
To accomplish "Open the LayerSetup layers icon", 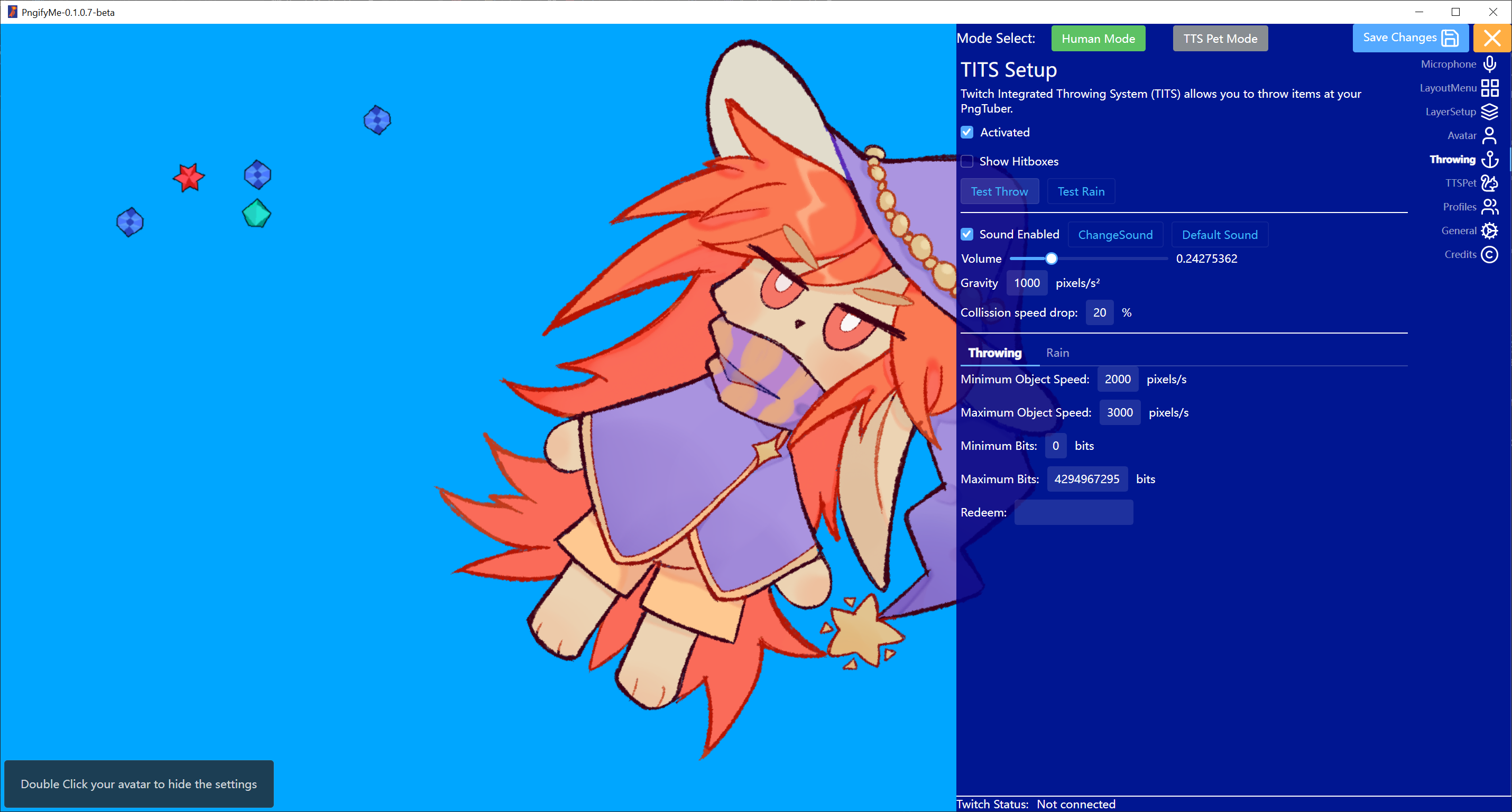I will [x=1489, y=112].
